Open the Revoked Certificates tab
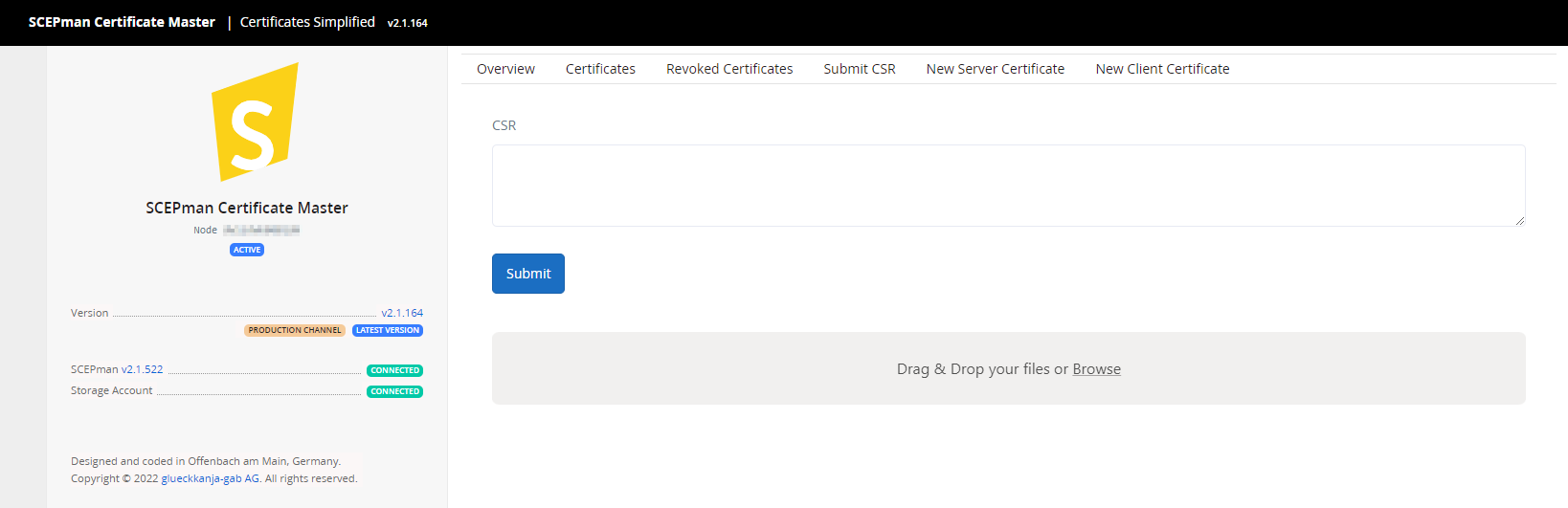This screenshot has height=508, width=1568. click(x=729, y=69)
